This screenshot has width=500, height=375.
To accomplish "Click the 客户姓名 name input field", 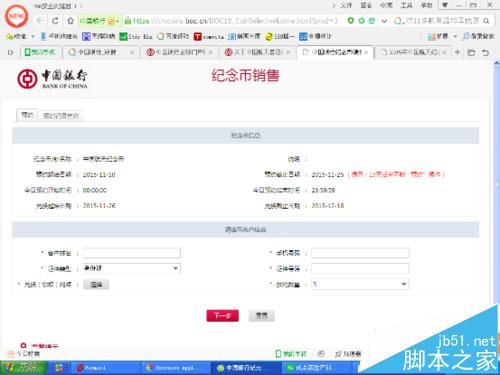I will pos(132,253).
